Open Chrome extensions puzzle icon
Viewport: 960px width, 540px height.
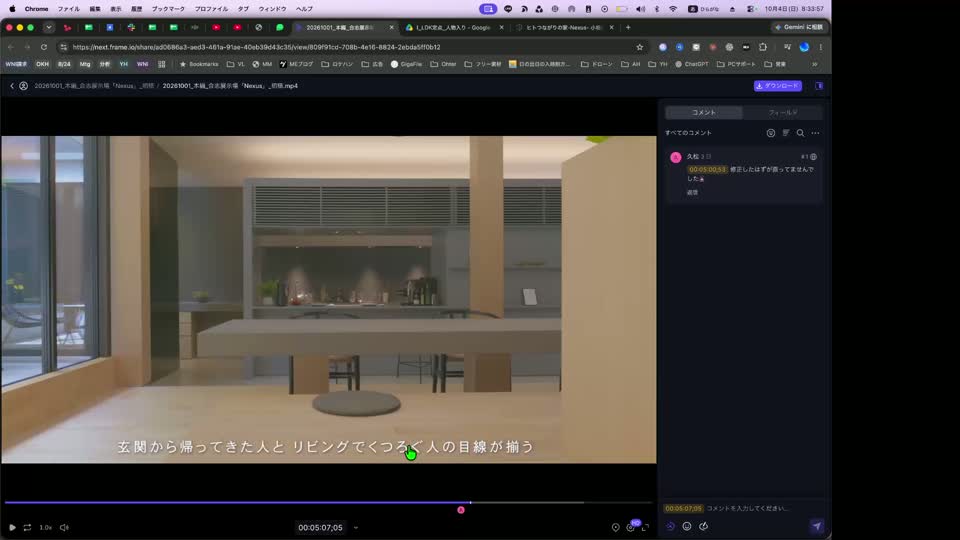pyautogui.click(x=763, y=47)
